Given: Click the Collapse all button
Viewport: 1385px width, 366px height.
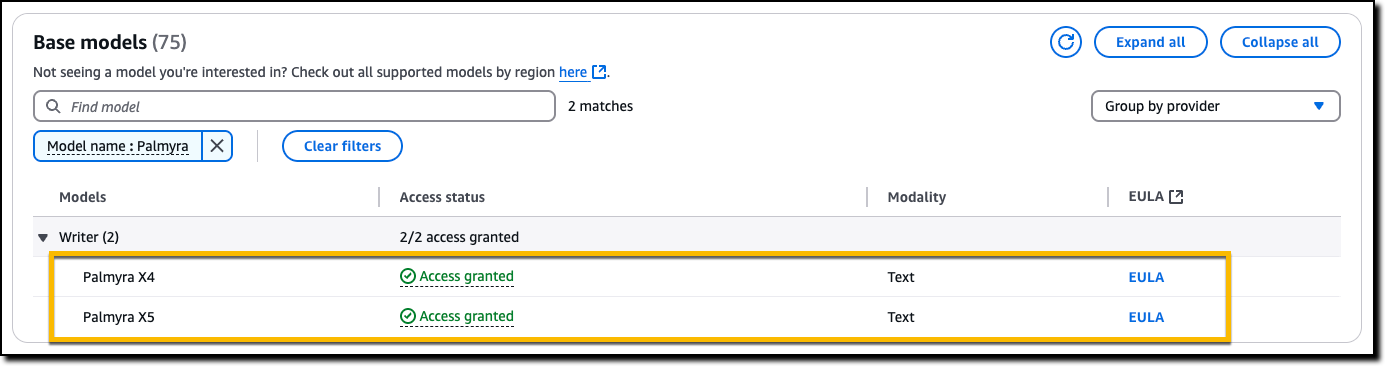Looking at the screenshot, I should click(x=1280, y=42).
